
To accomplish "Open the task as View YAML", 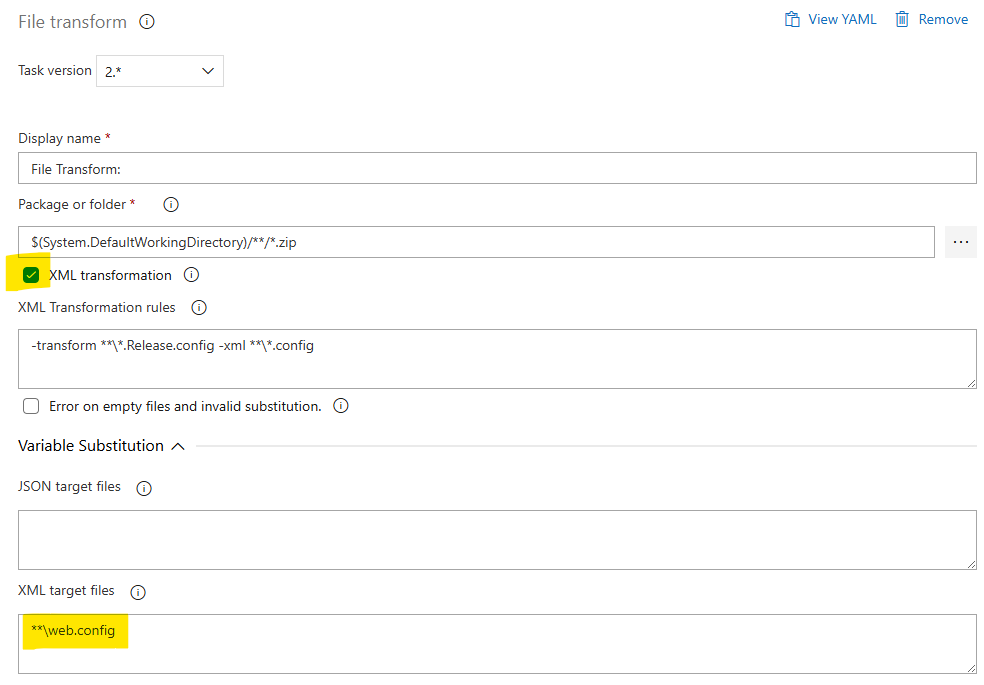I will pos(840,18).
